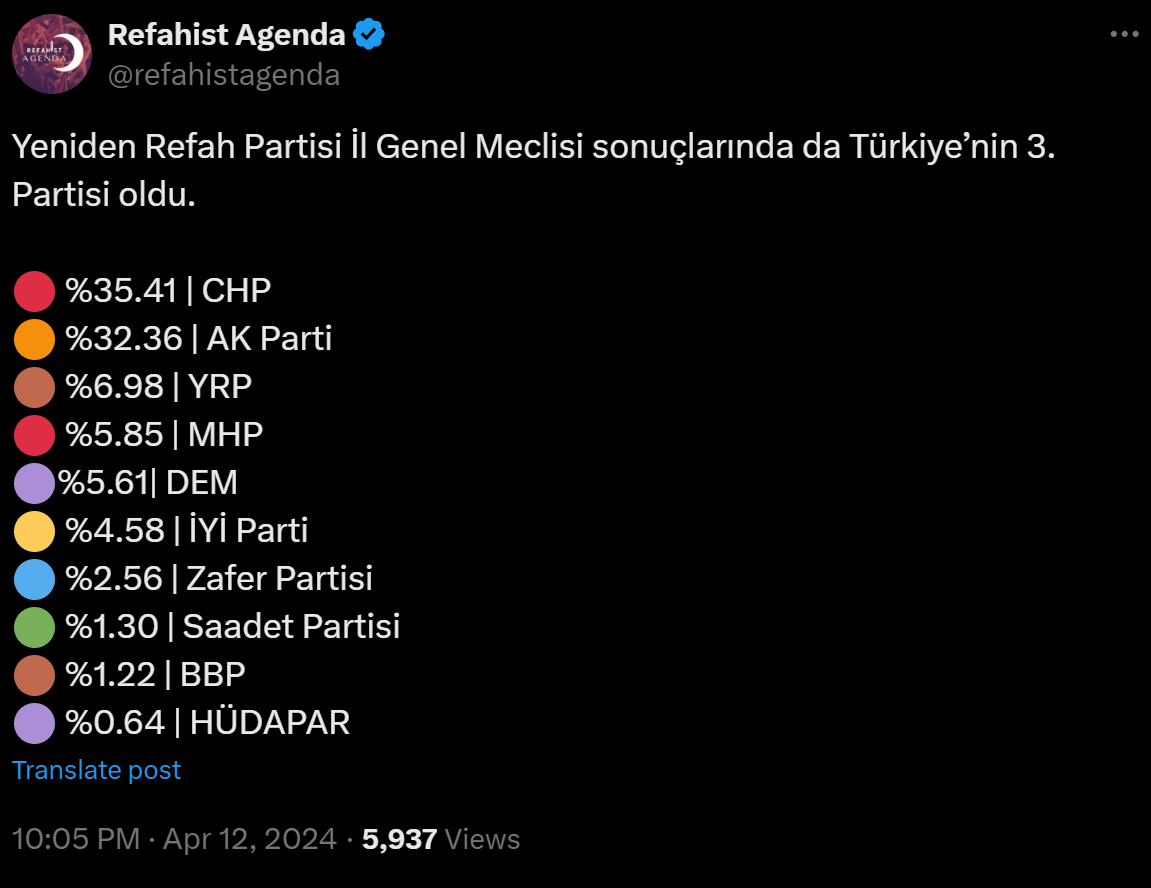Viewport: 1151px width, 888px height.
Task: Open the @refahistagenda handle link
Action: pyautogui.click(x=223, y=75)
